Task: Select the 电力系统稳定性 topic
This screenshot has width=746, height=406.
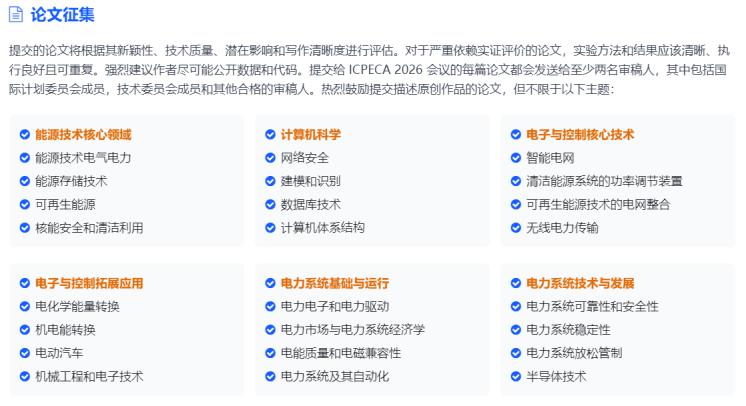Action: [568, 330]
